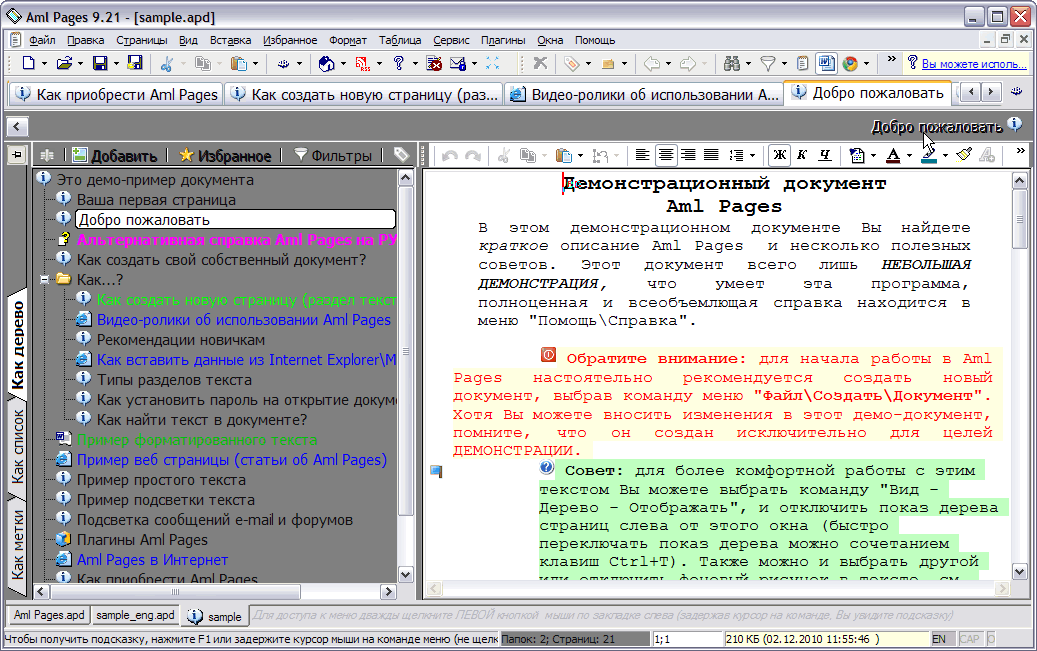Viewport: 1037px width, 651px height.
Task: Click the red font color A icon
Action: coord(893,155)
